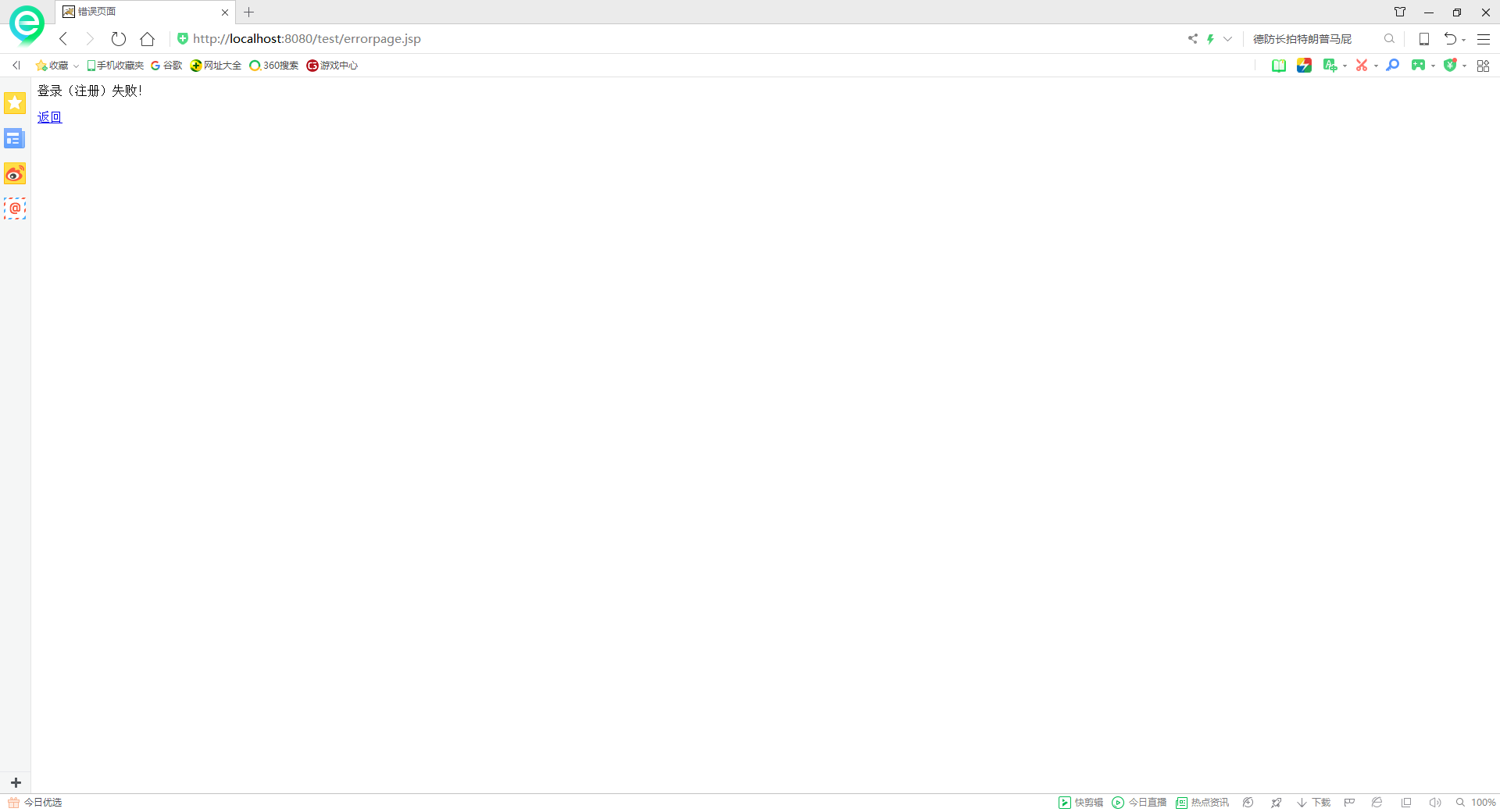Open the 谷歌 bookmark
The image size is (1500, 812).
coord(166,66)
